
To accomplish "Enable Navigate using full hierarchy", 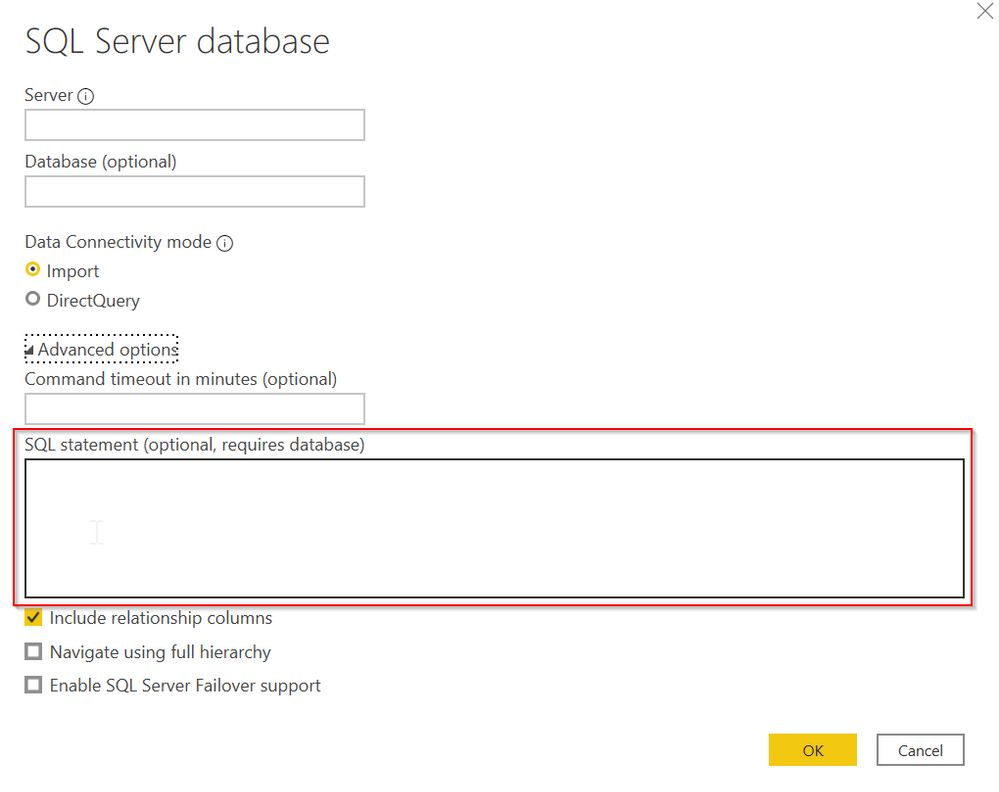I will [x=33, y=651].
